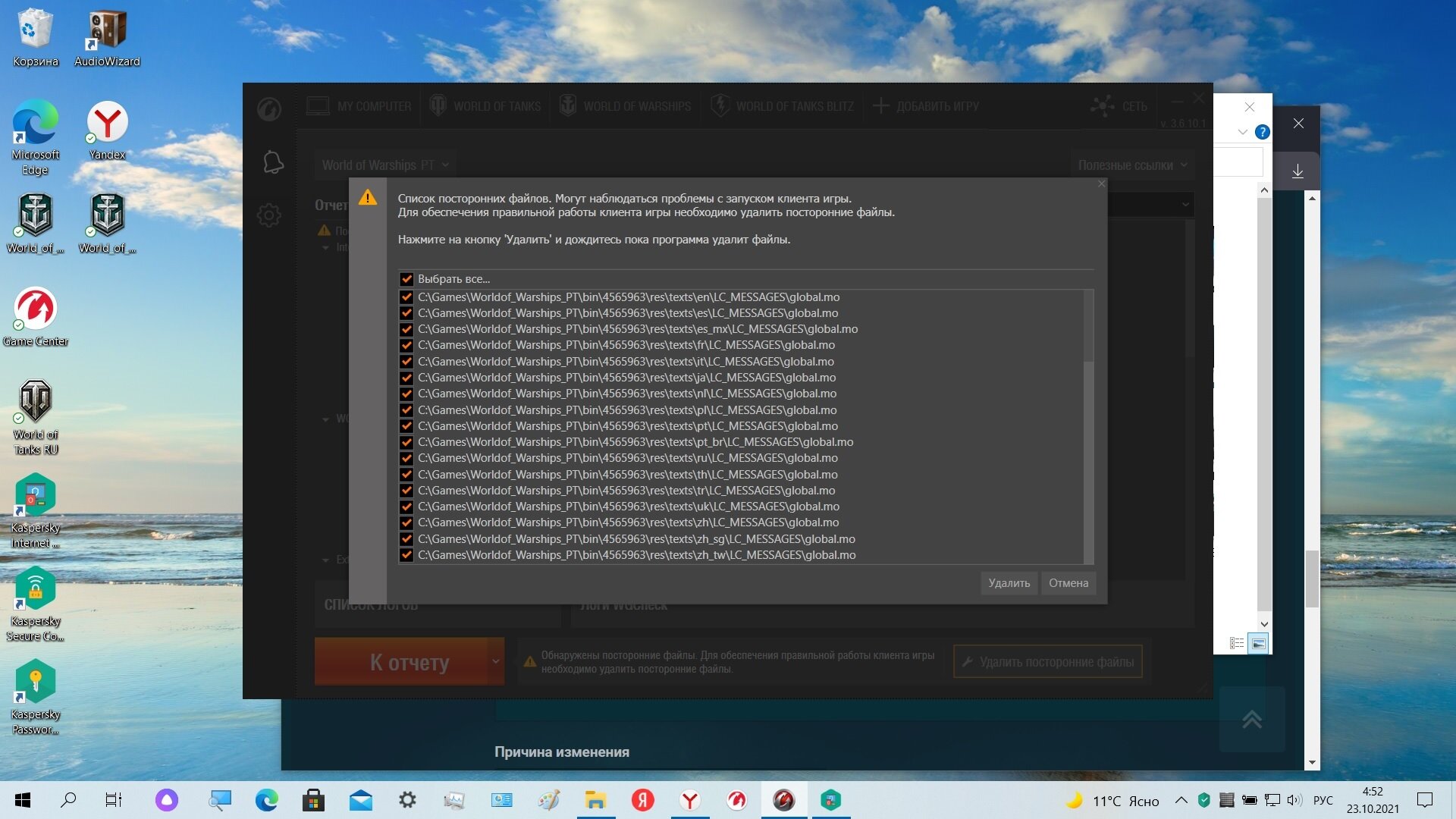Click the download arrow icon at right
Image resolution: width=1456 pixels, height=819 pixels.
point(1298,171)
